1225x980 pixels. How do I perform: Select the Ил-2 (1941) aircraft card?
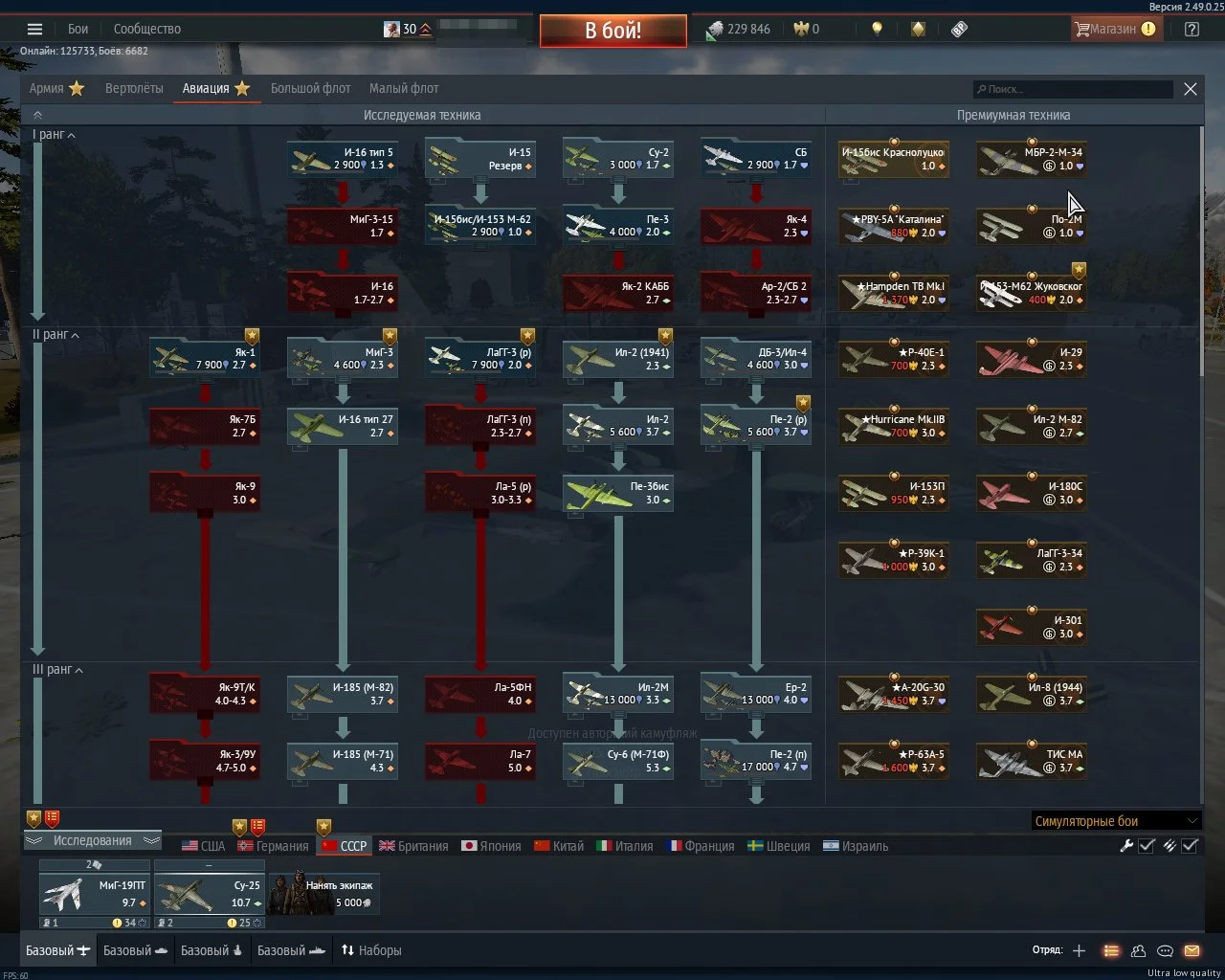618,359
